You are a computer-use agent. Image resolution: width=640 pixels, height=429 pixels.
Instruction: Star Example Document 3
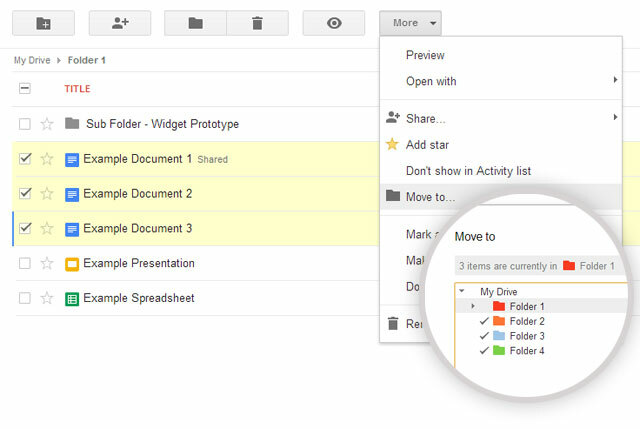tap(47, 228)
